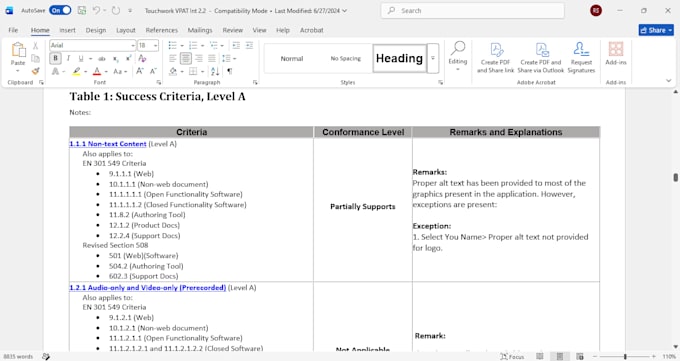Toggle Underline formatting

81,58
